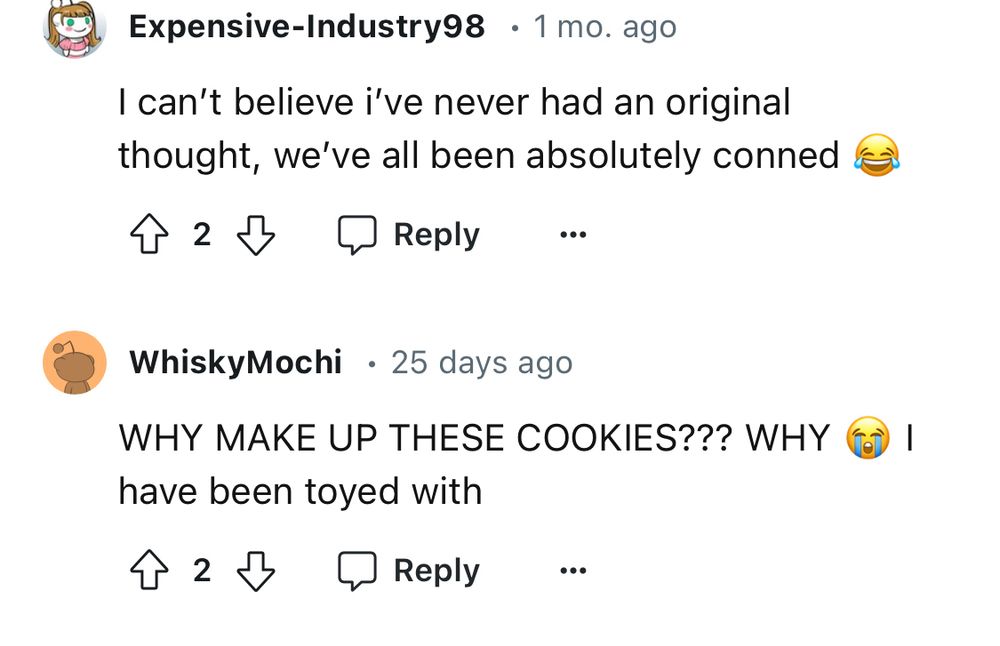Downvote Expensive-Industry98's comment

point(258,235)
